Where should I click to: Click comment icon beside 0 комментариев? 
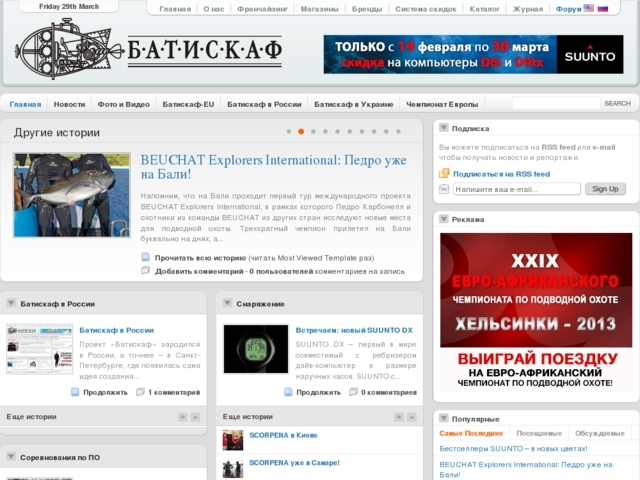[353, 392]
